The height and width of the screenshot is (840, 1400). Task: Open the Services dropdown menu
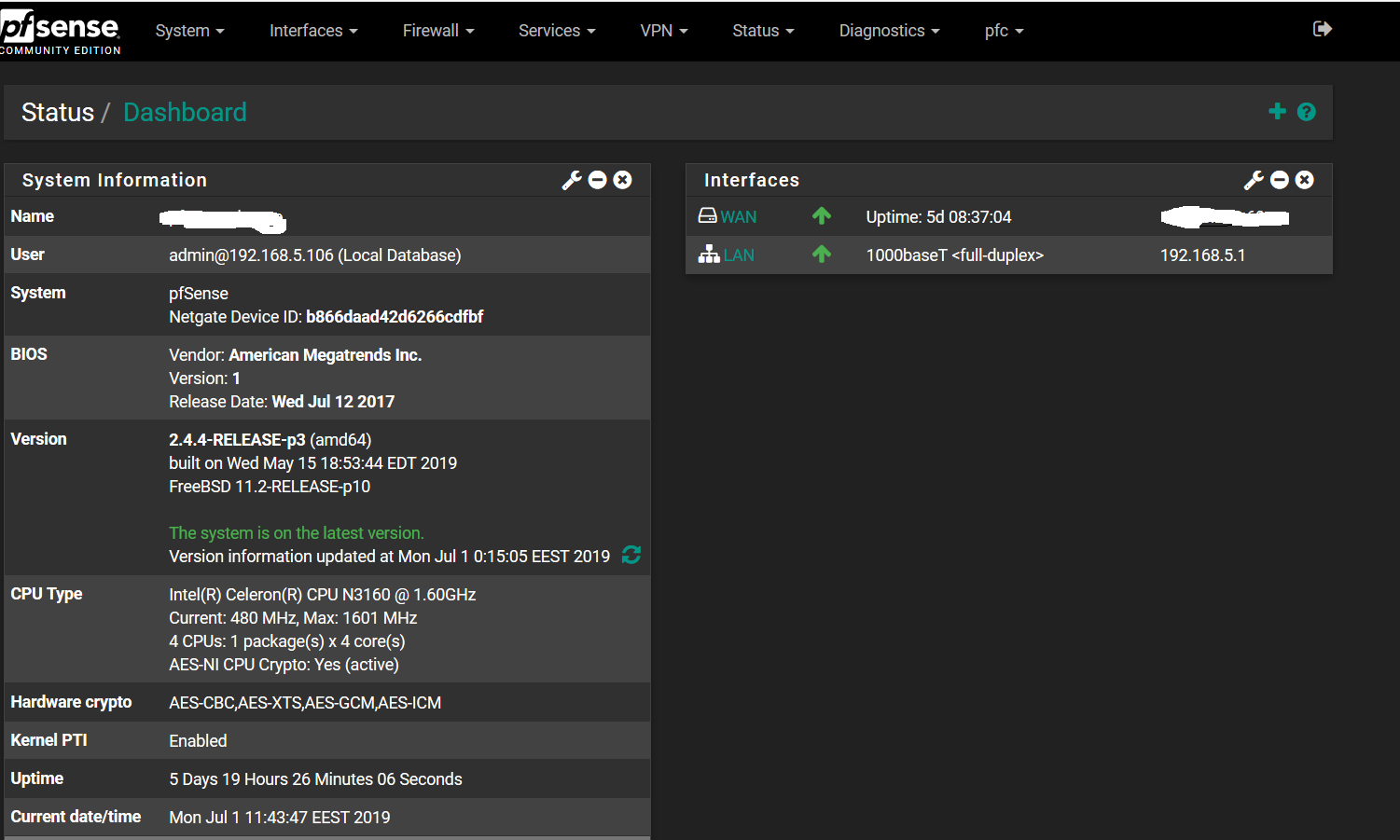pos(557,31)
